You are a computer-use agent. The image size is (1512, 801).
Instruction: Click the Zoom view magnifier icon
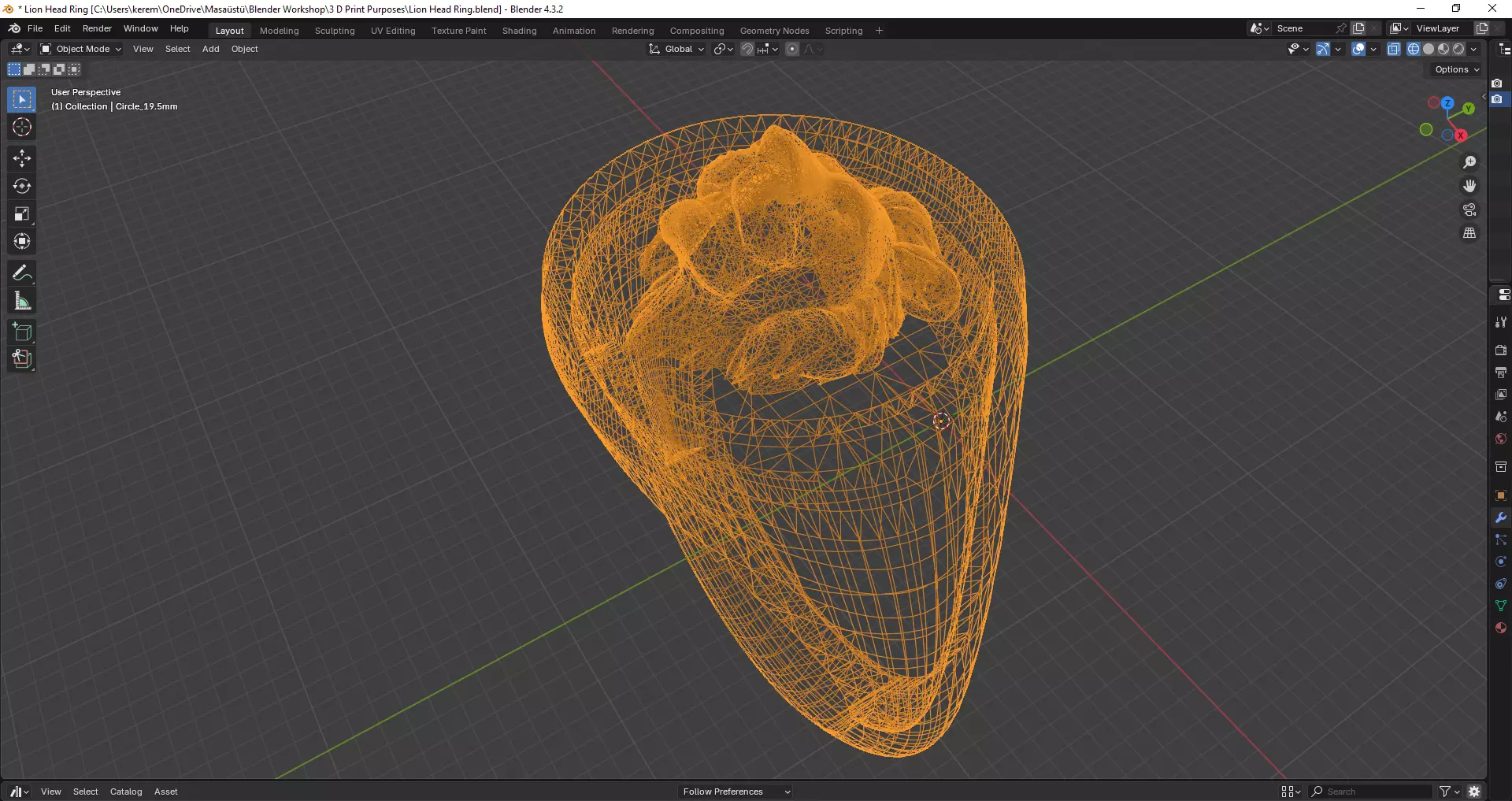click(1469, 162)
